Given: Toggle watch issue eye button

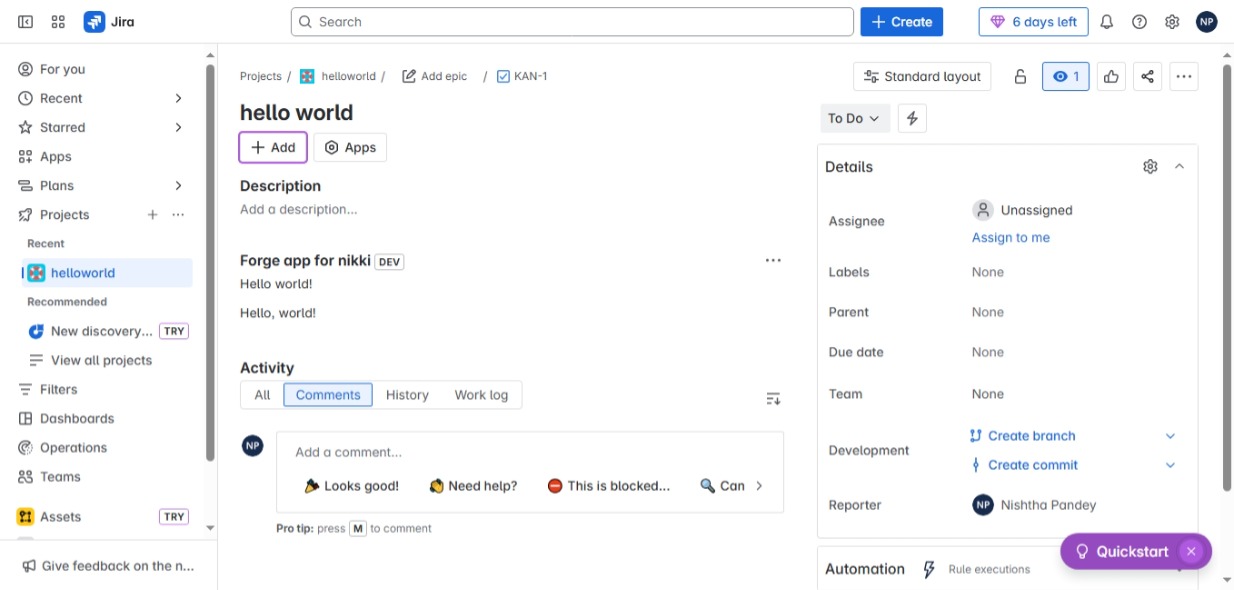Looking at the screenshot, I should (x=1065, y=77).
